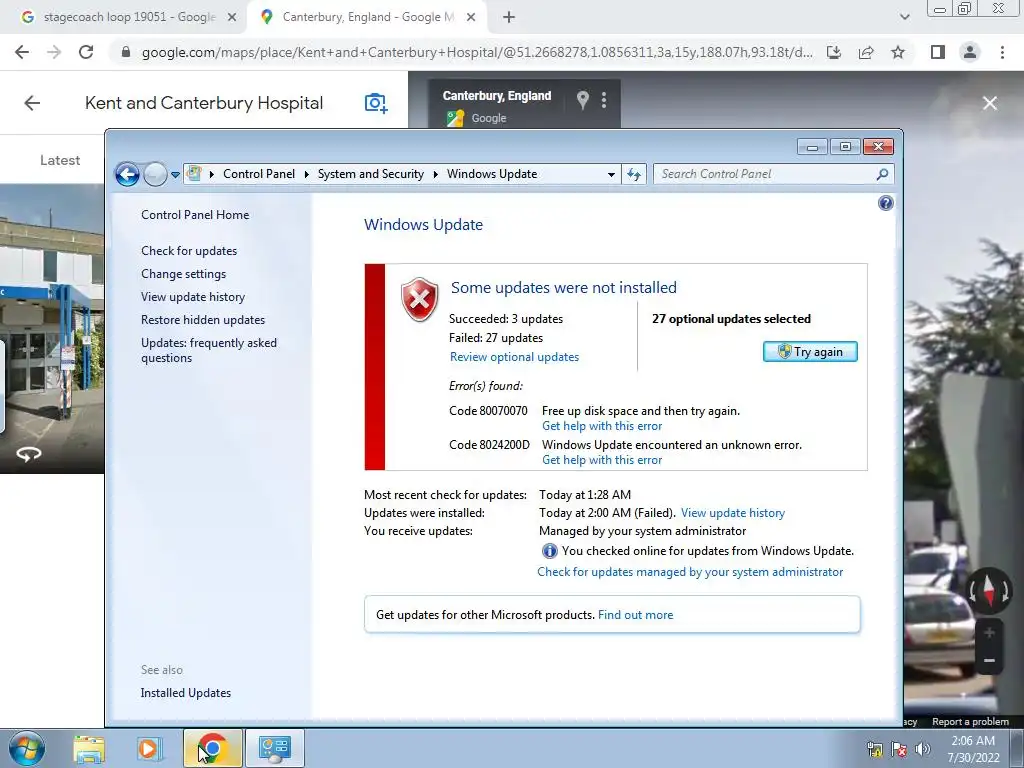Open Installed Updates link
Screen dimensions: 1024x768
[185, 693]
